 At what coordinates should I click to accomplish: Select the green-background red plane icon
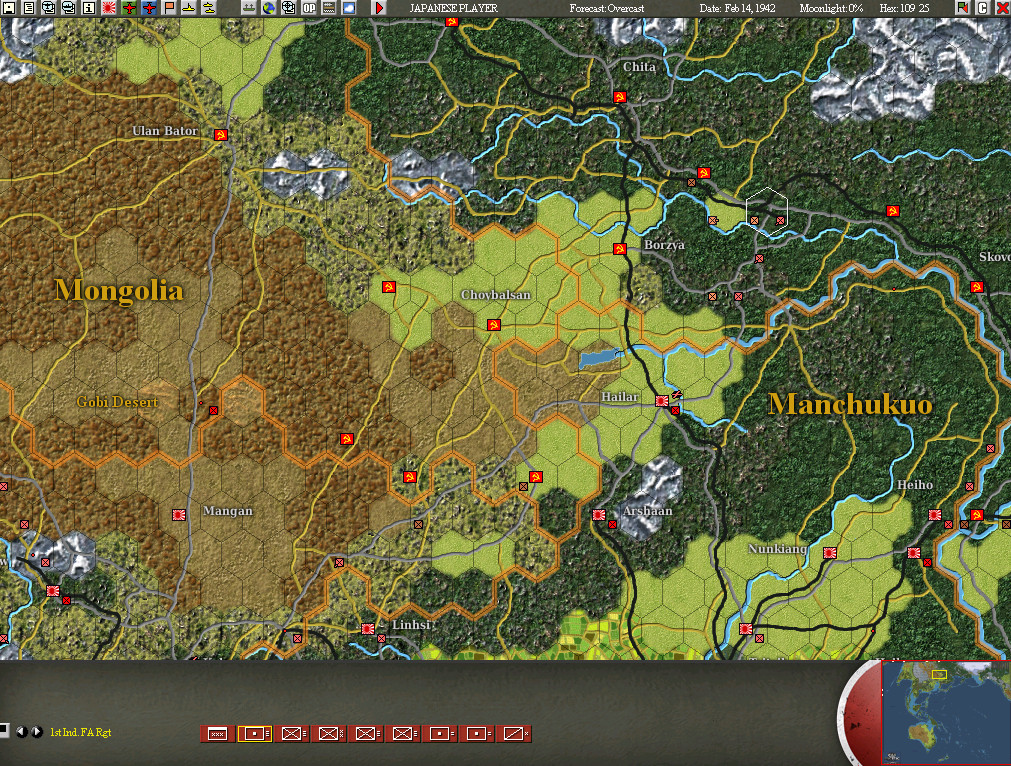coord(129,8)
